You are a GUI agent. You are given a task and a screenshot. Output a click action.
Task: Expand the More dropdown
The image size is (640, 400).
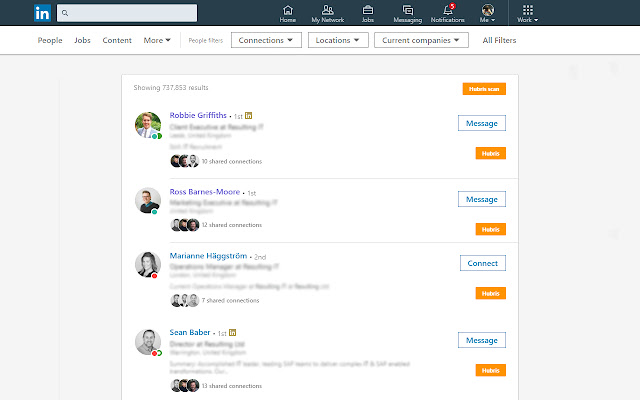click(x=157, y=40)
